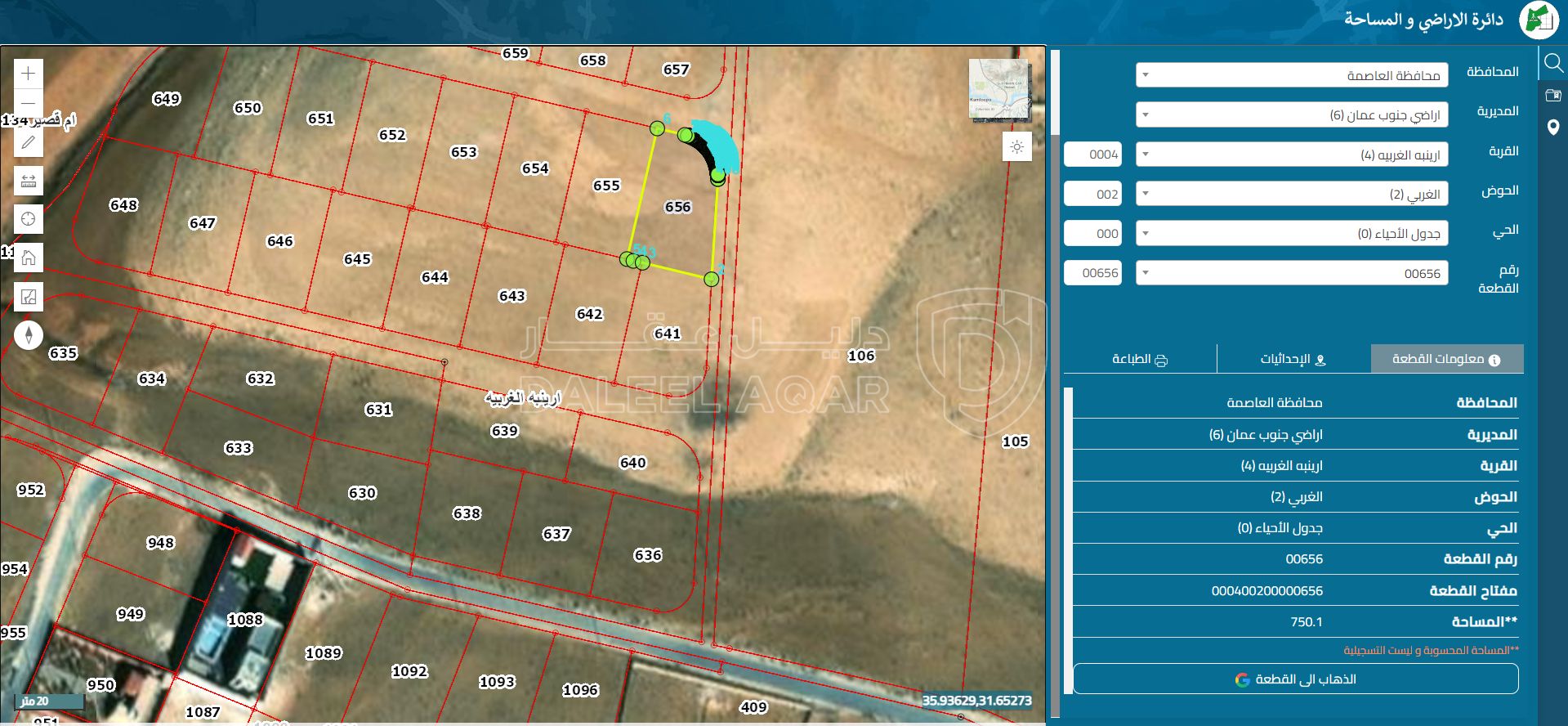Switch to the الإحداثيات coordinates tab

pos(1293,359)
